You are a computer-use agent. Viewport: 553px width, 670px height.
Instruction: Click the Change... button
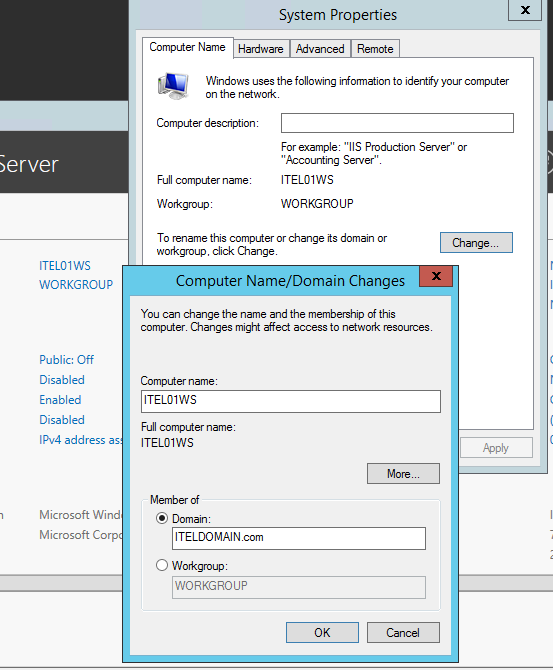tap(476, 243)
